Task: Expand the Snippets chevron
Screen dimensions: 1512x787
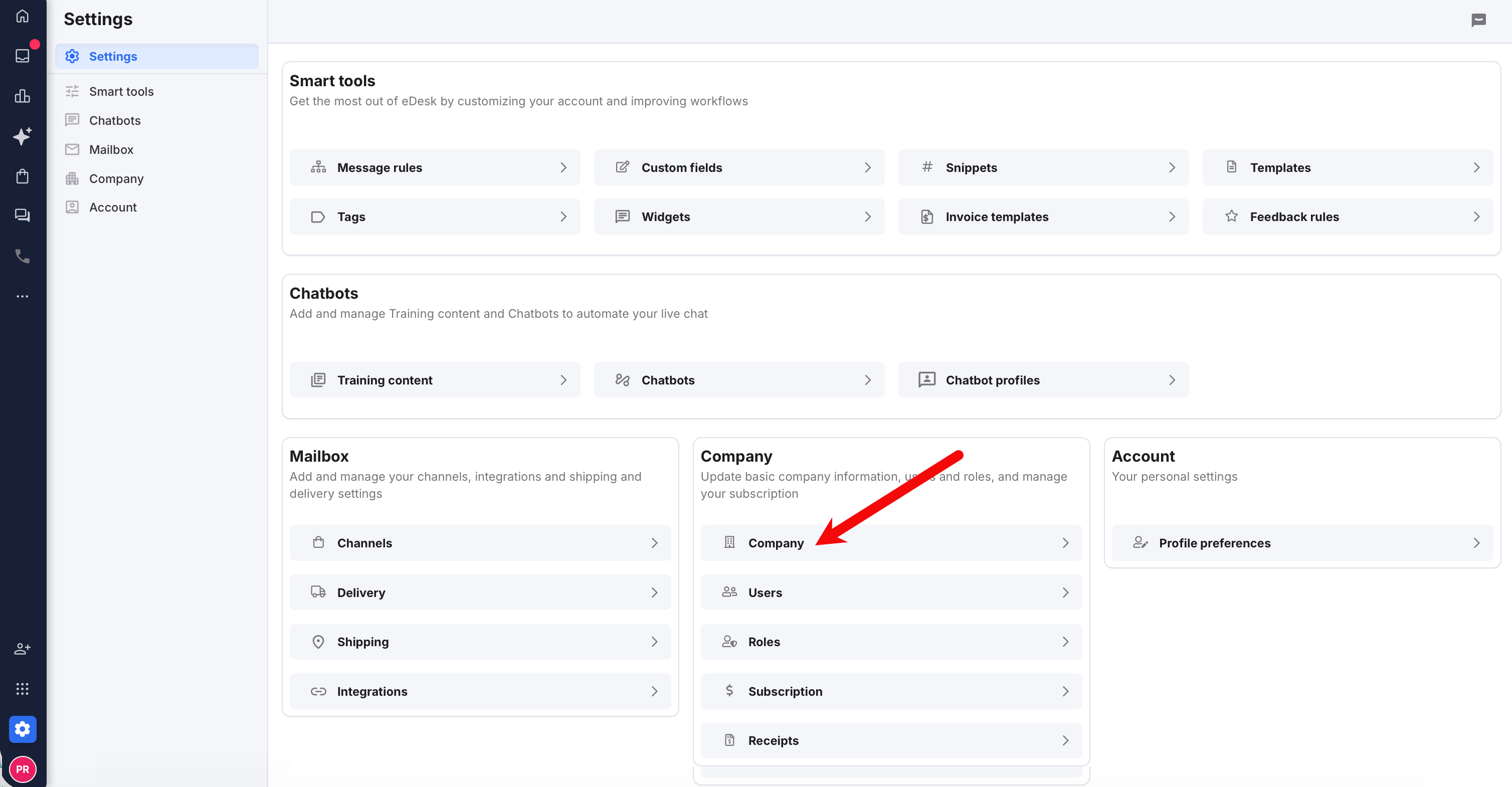Action: coord(1172,168)
